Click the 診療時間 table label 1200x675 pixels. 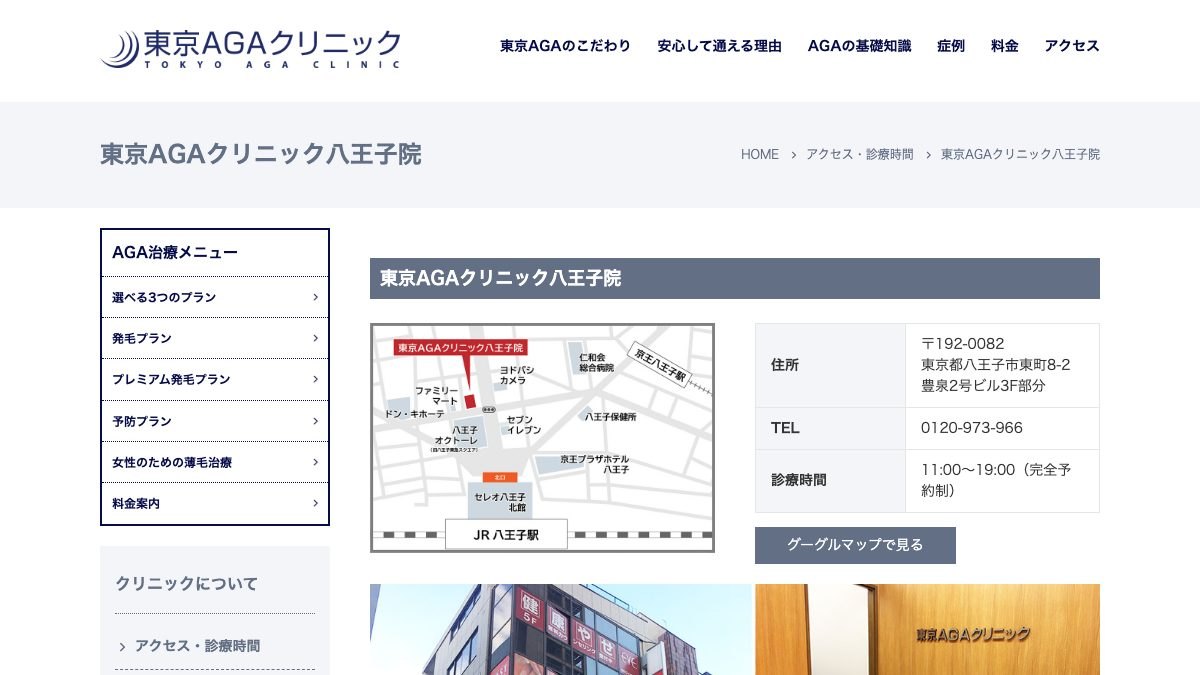pos(799,480)
